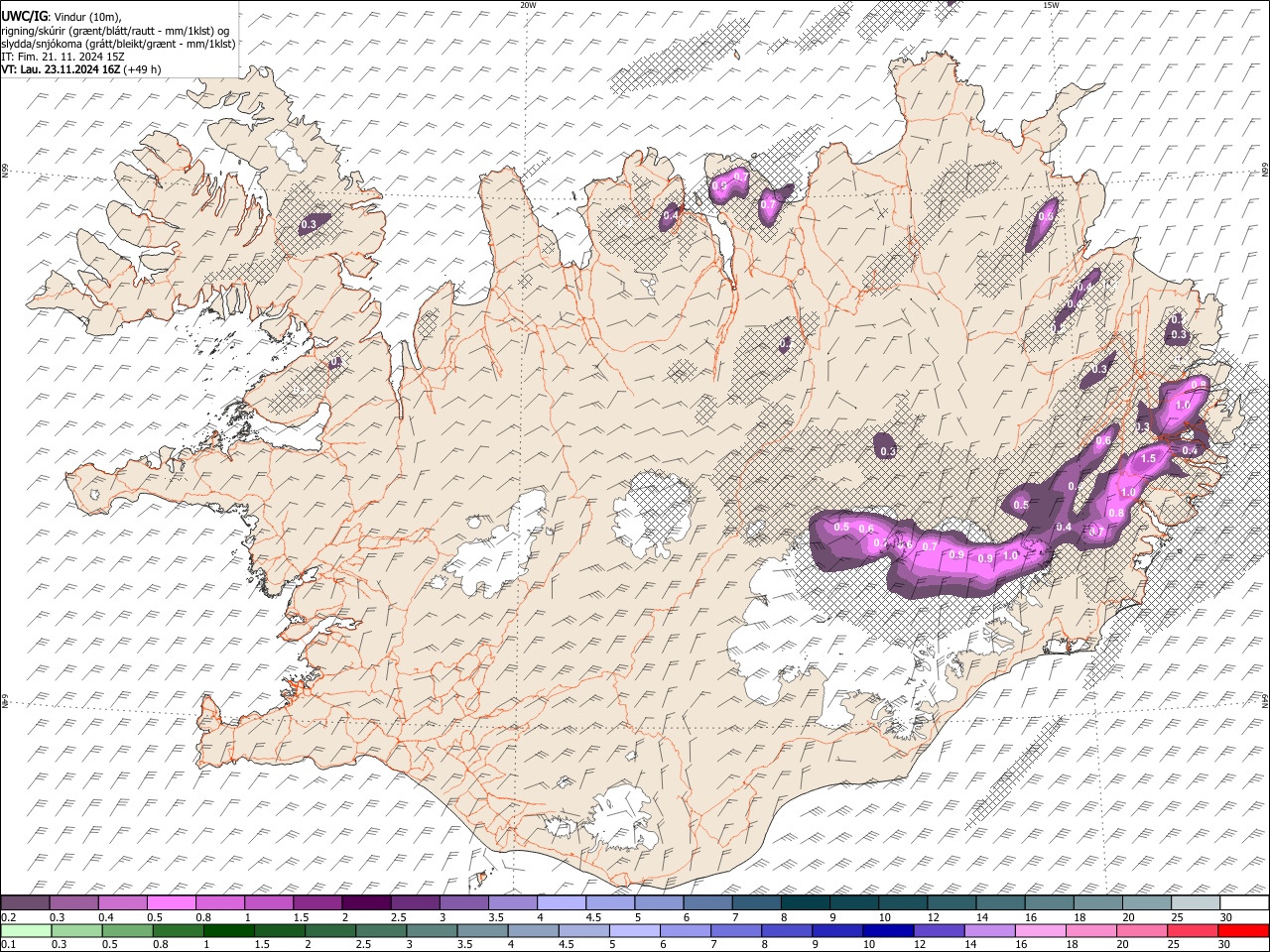Viewport: 1270px width, 952px height.
Task: Pick the pale green bottom-row swatch starting at 0.1
Action: click(26, 931)
